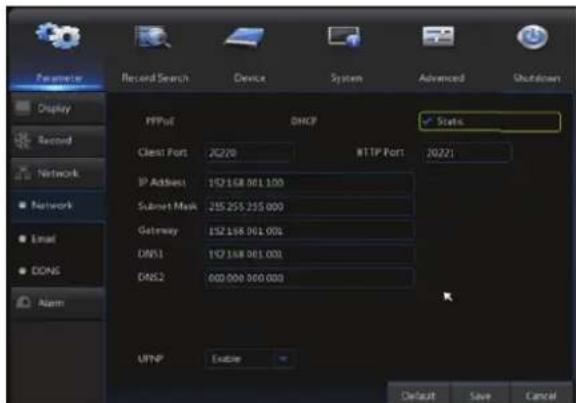Open the UPNP Enable dropdown
Image resolution: width=576 pixels, height=403 pixels.
(249, 359)
